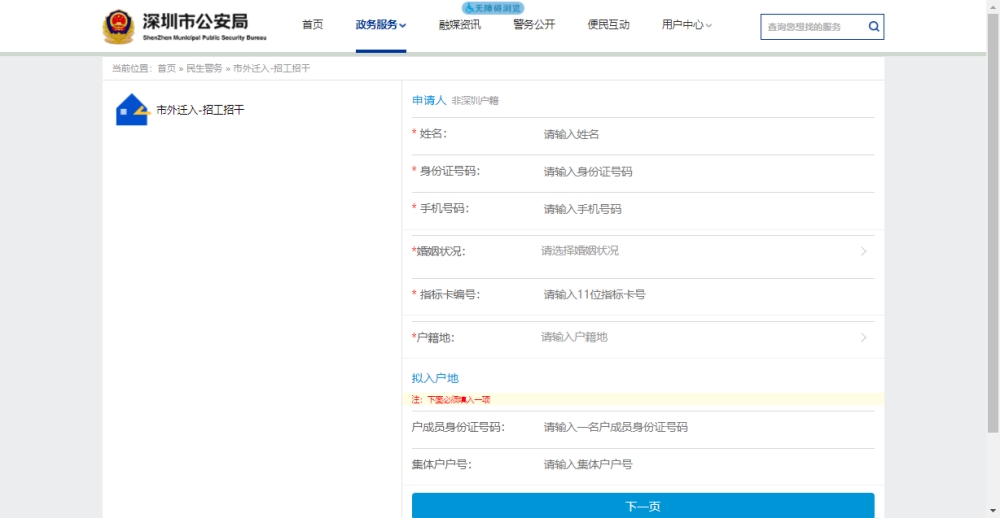Open the 婚姻状况 chevron selector

click(864, 251)
